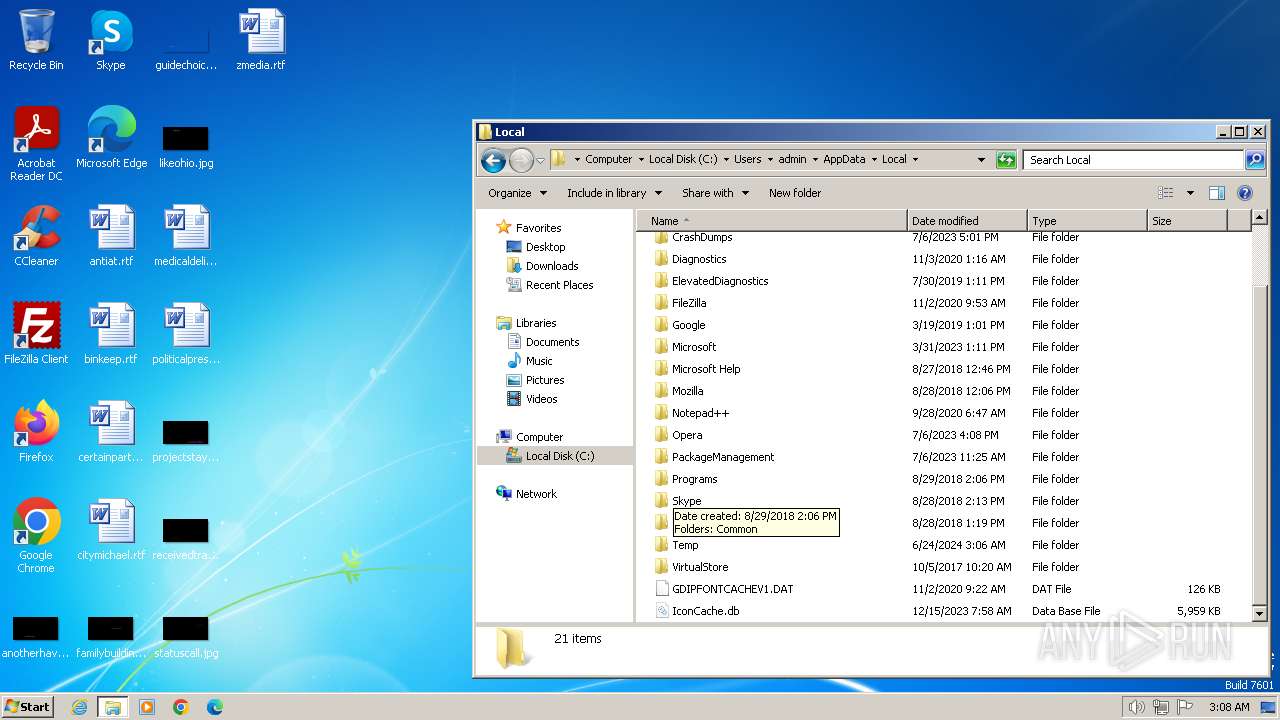This screenshot has width=1280, height=720.
Task: Open Google Chrome desktop shortcut
Action: (36, 536)
